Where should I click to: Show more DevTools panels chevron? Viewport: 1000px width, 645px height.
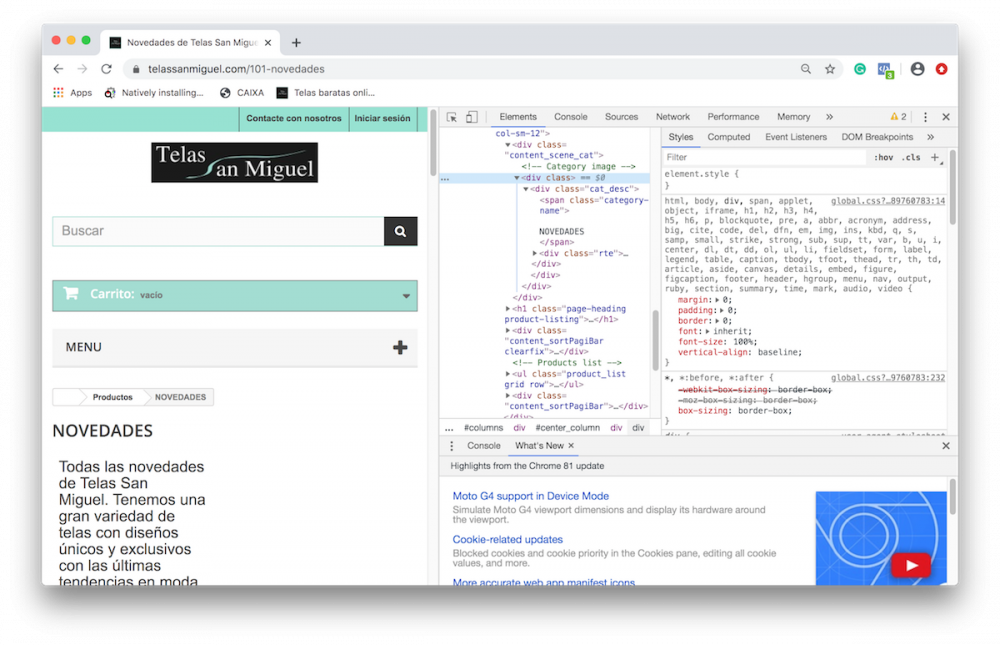(x=829, y=117)
